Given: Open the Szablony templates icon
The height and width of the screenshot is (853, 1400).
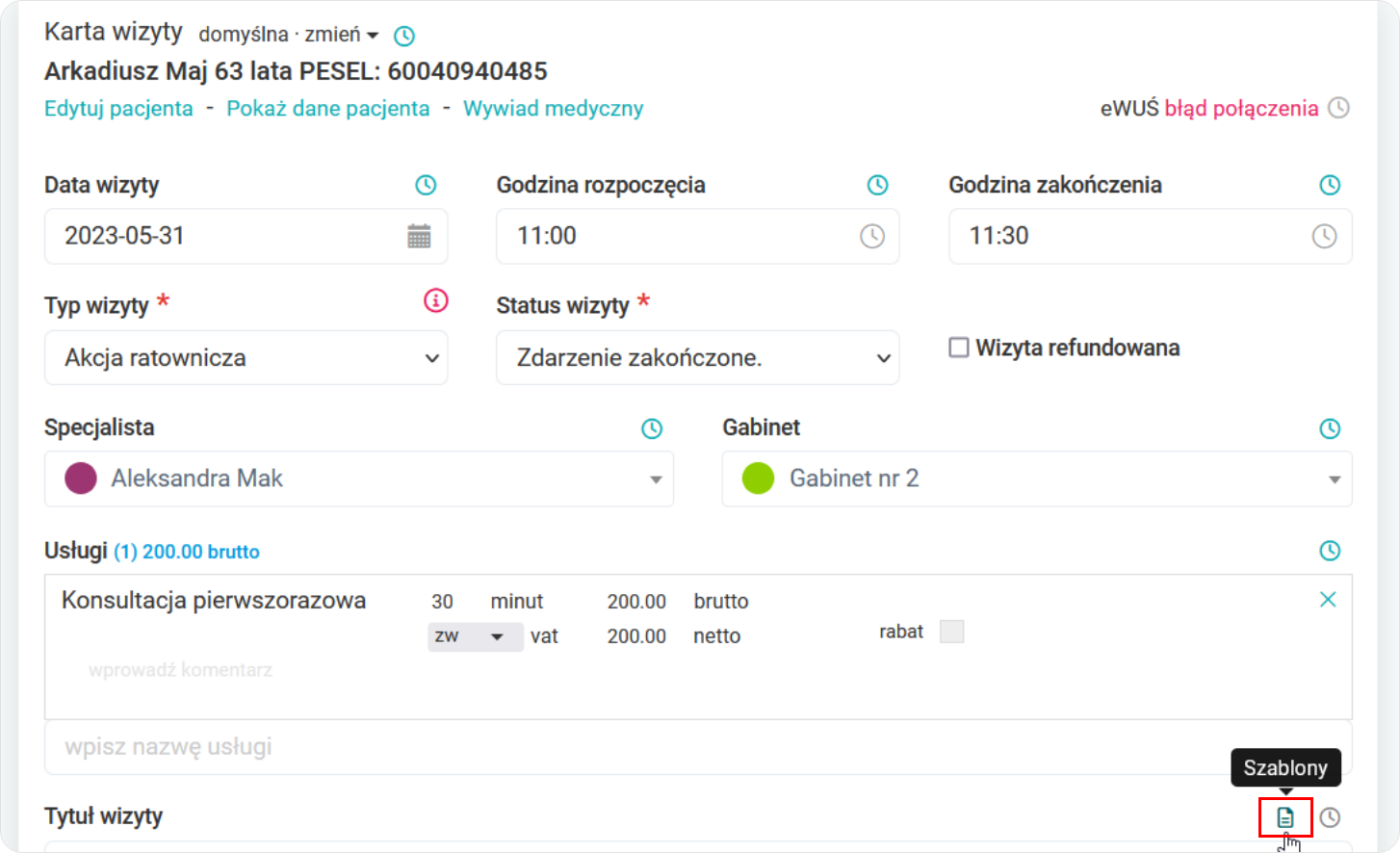Looking at the screenshot, I should [1287, 816].
